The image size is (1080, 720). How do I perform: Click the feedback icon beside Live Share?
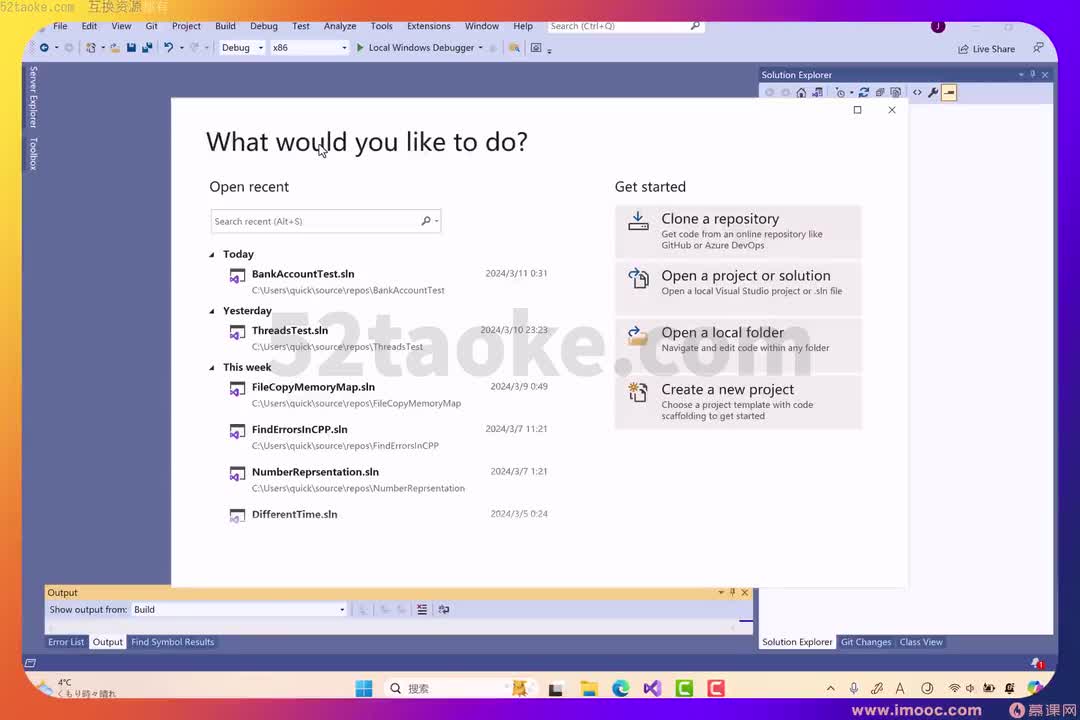[1038, 48]
